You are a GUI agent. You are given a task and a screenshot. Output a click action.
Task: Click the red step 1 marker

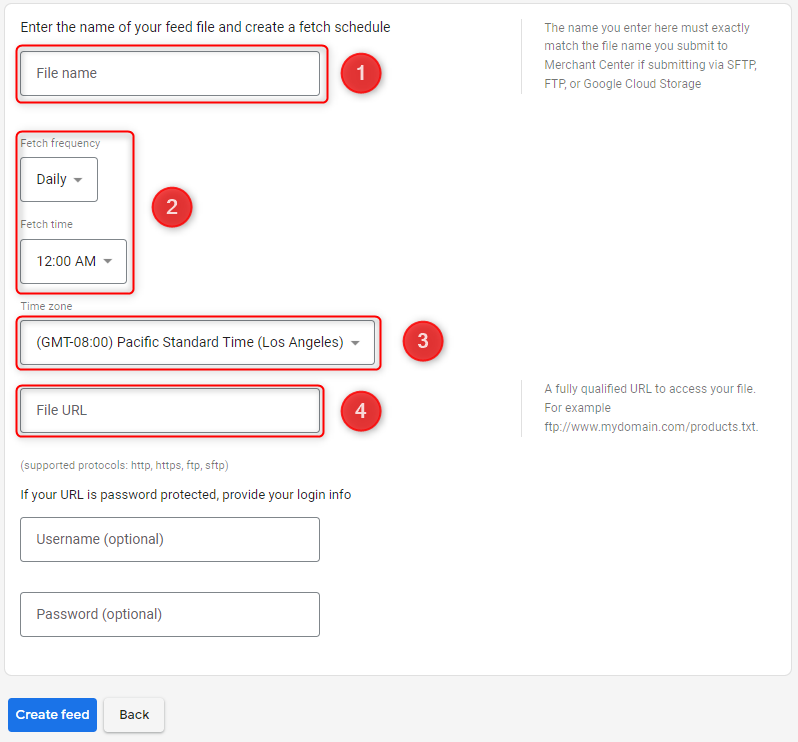(x=361, y=73)
